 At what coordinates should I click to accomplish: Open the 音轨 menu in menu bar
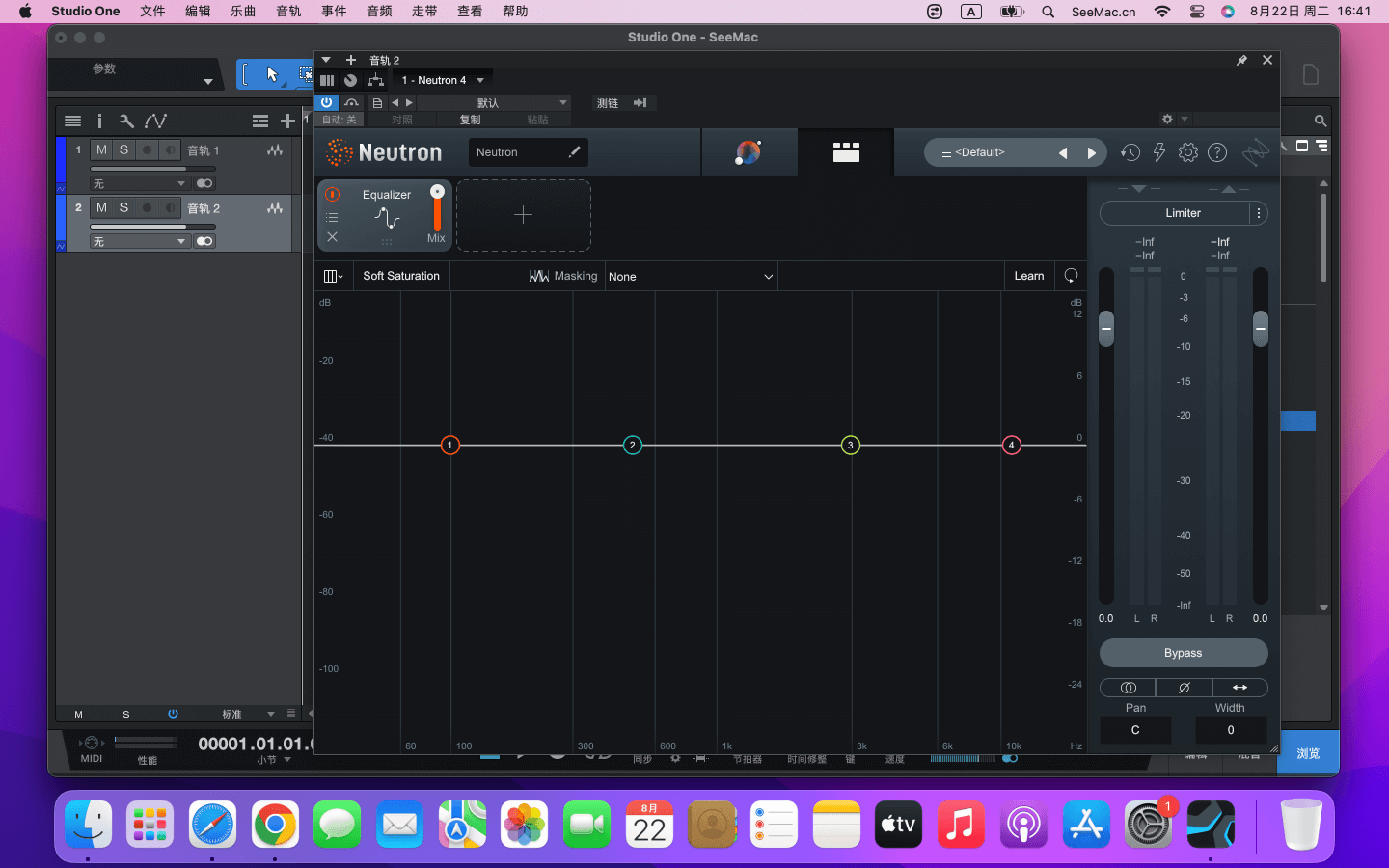click(x=288, y=12)
